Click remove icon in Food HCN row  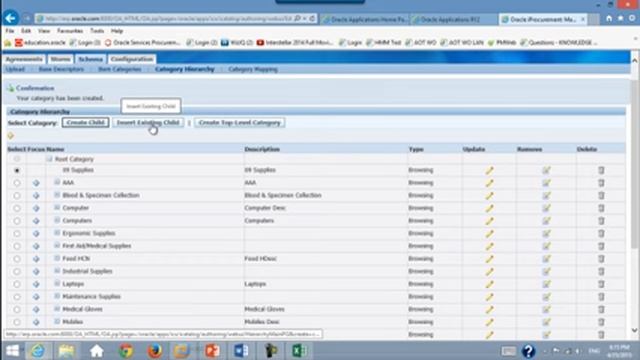[x=546, y=259]
